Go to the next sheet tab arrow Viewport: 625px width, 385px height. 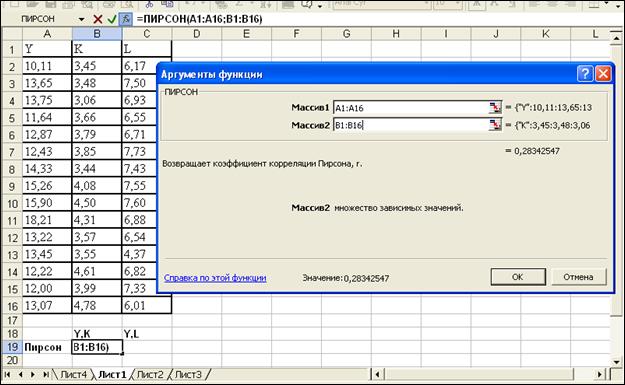(33, 375)
